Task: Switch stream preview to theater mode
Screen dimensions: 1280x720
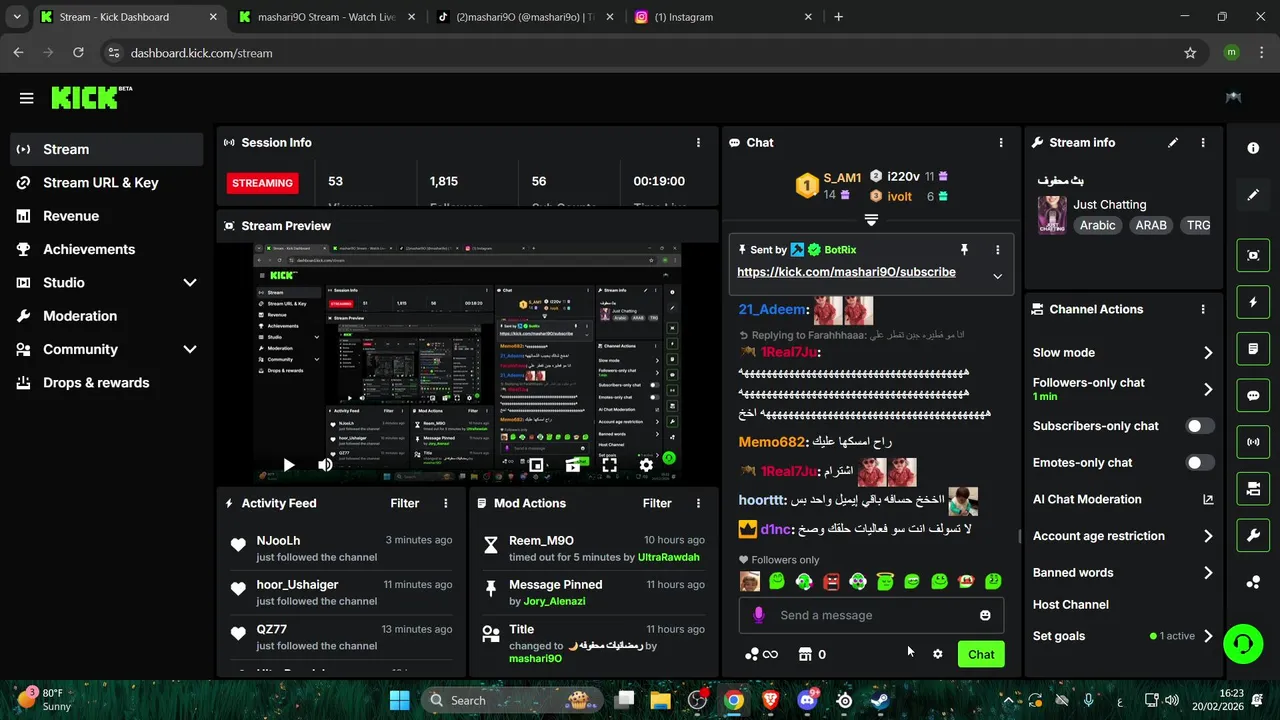Action: [573, 465]
